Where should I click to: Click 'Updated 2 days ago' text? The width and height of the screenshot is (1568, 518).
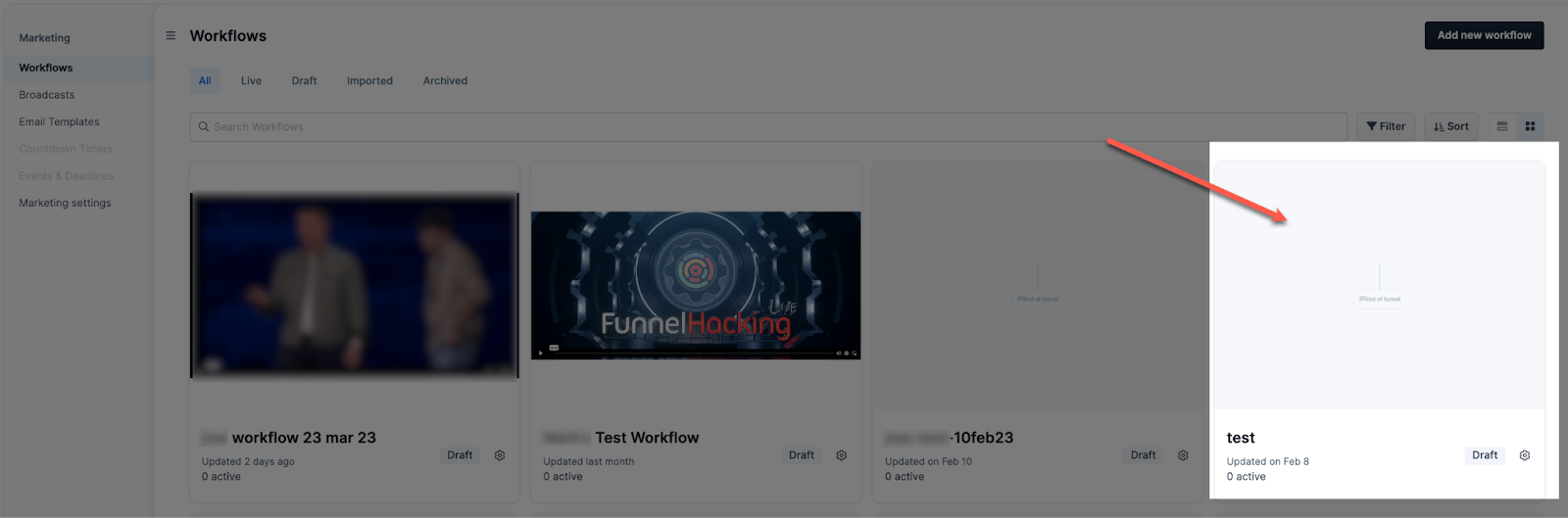(x=248, y=462)
